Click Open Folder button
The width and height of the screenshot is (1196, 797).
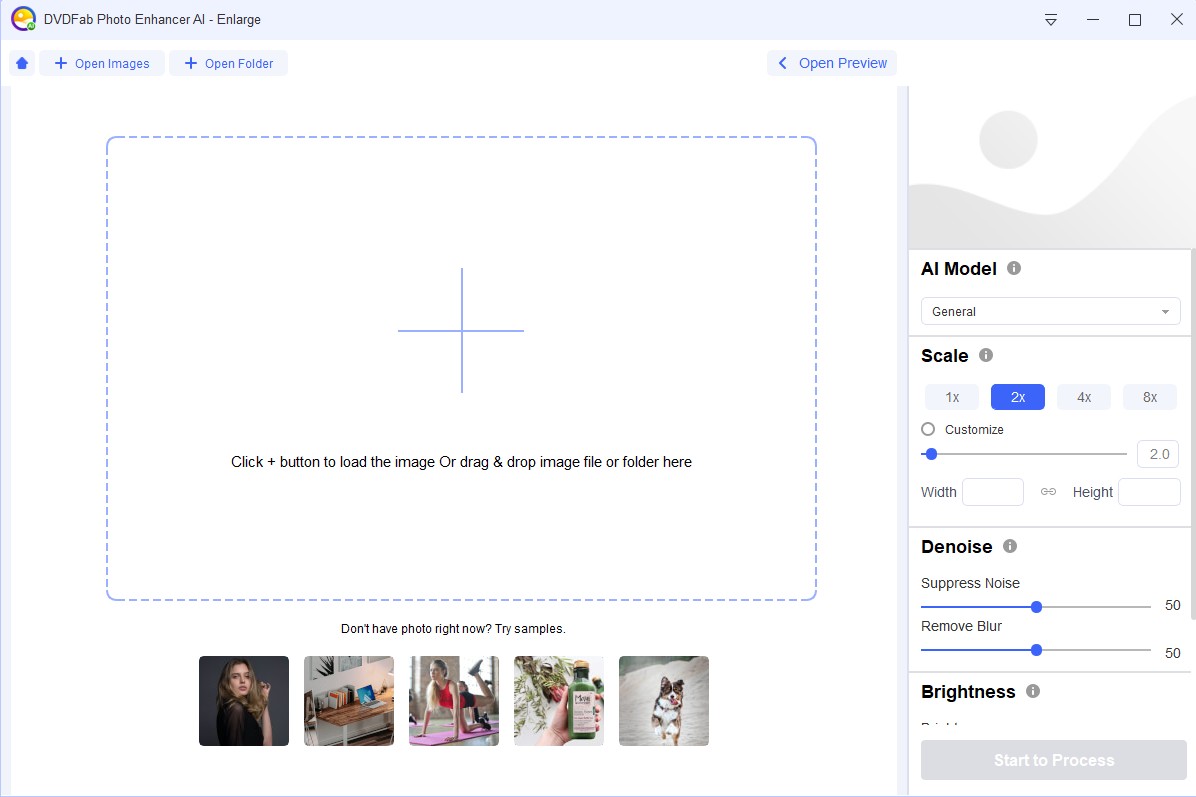[x=229, y=63]
